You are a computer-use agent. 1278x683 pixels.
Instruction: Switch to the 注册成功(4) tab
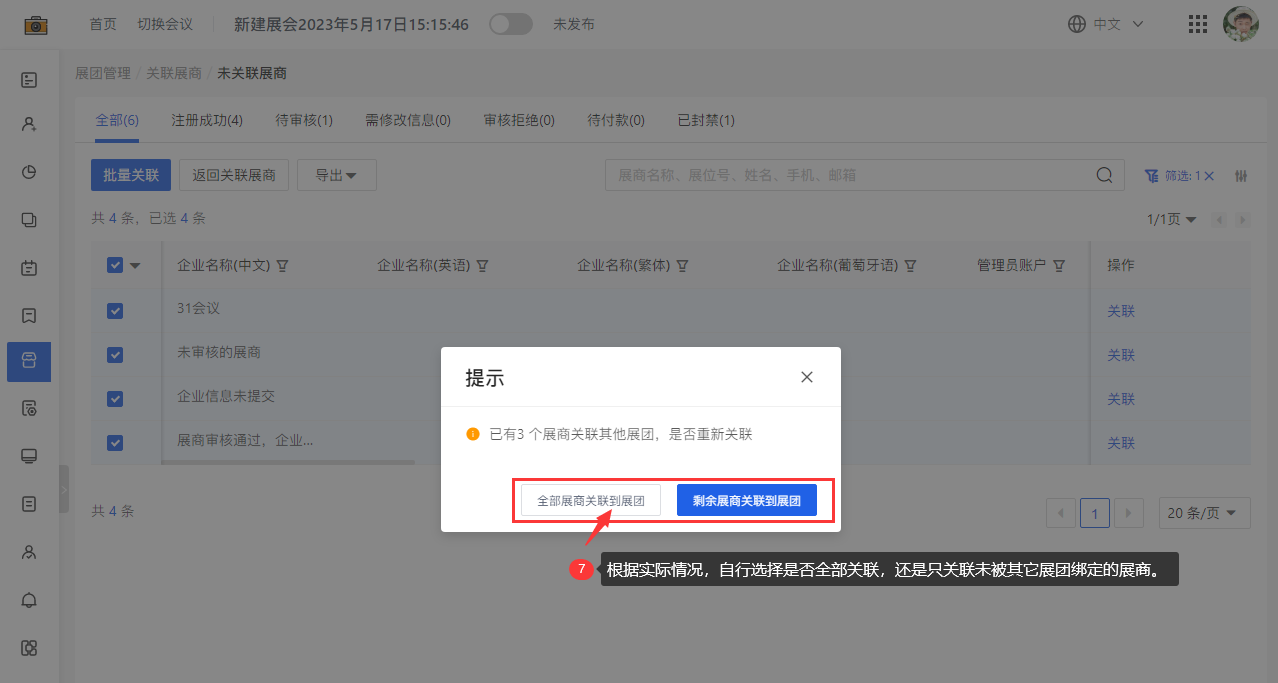tap(207, 120)
